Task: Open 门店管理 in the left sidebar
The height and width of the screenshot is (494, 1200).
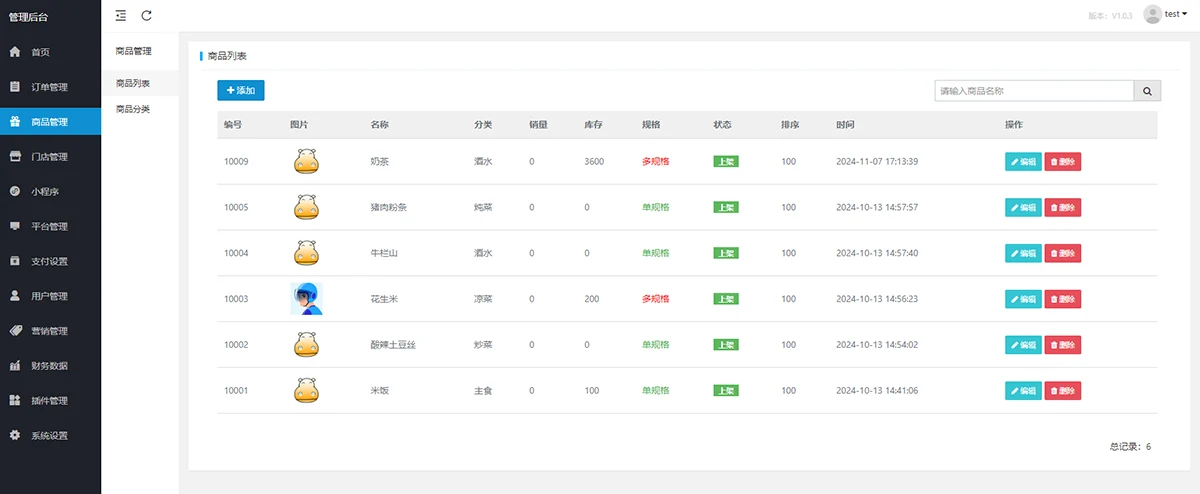Action: [49, 157]
